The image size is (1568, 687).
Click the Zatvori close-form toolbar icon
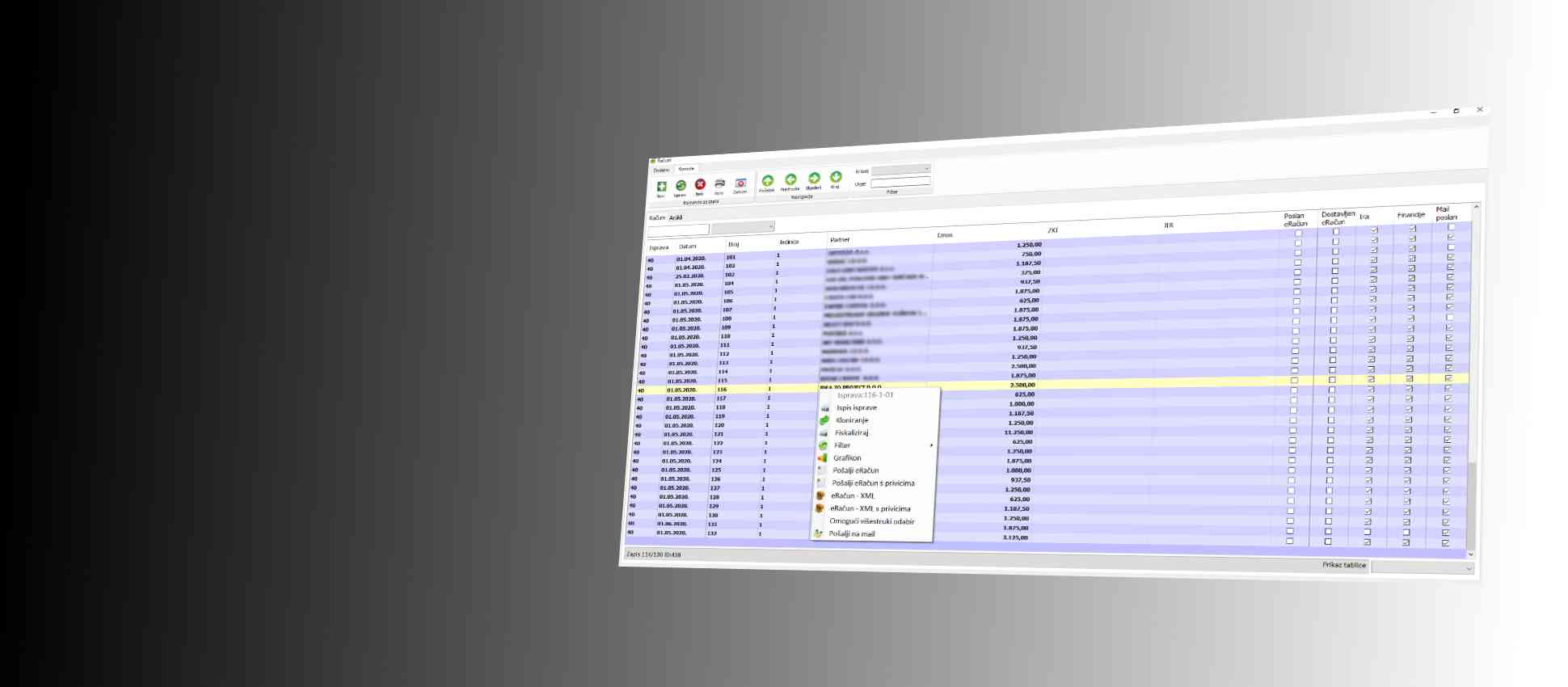(740, 183)
